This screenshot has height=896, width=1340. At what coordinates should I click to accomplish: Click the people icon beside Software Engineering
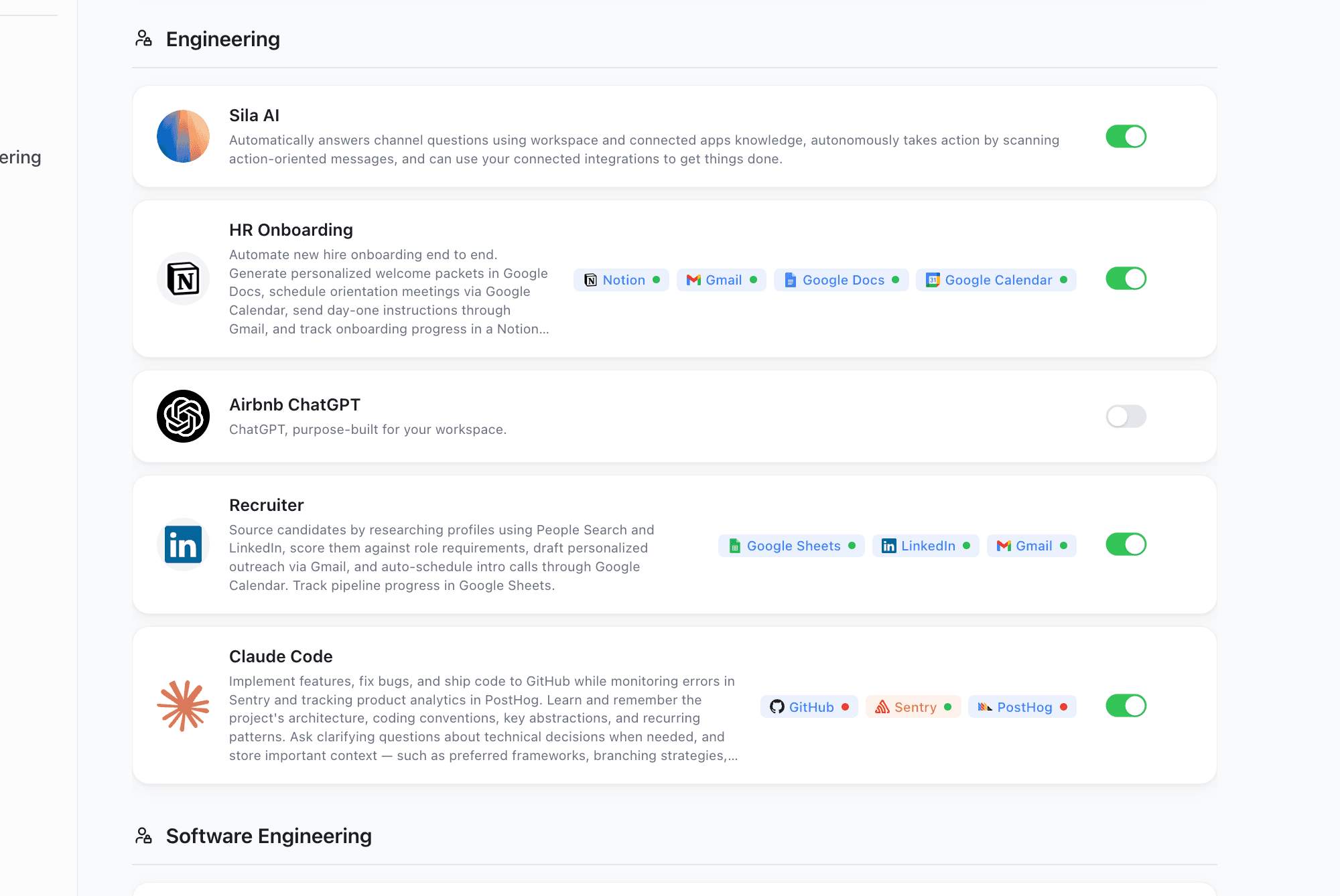(x=143, y=835)
